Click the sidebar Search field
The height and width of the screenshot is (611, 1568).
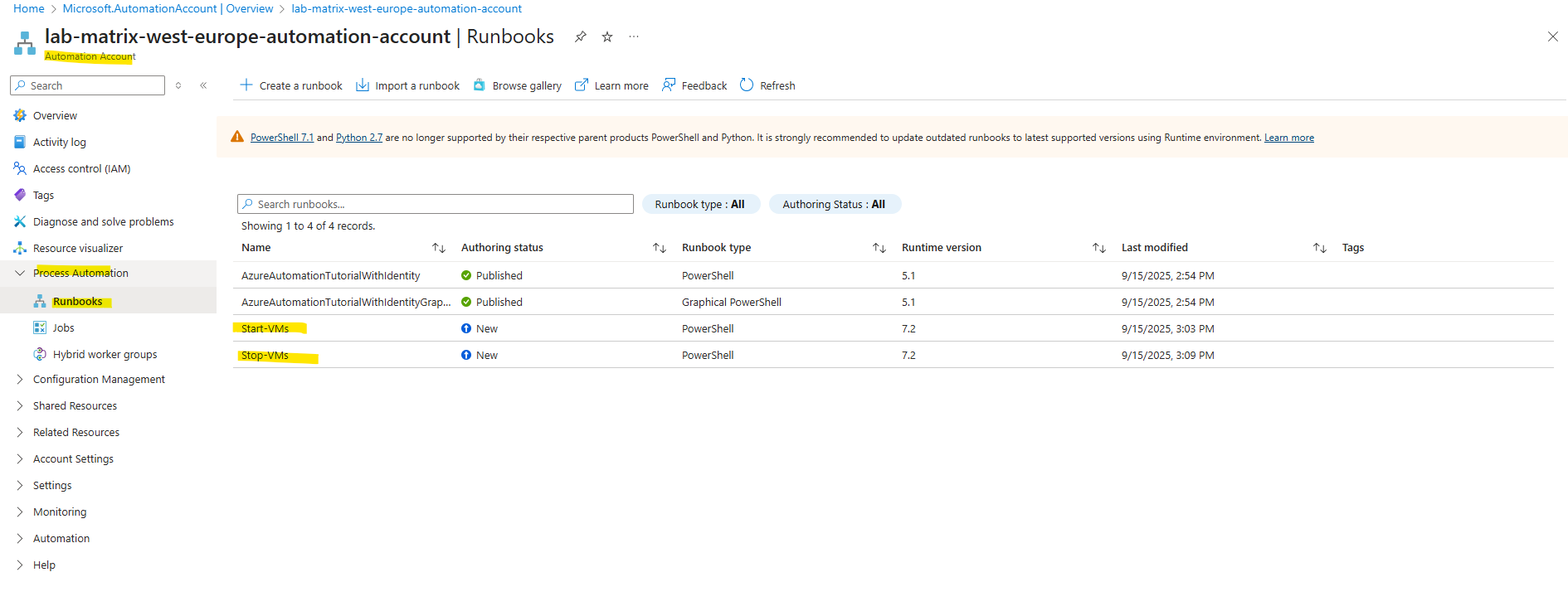[x=88, y=85]
